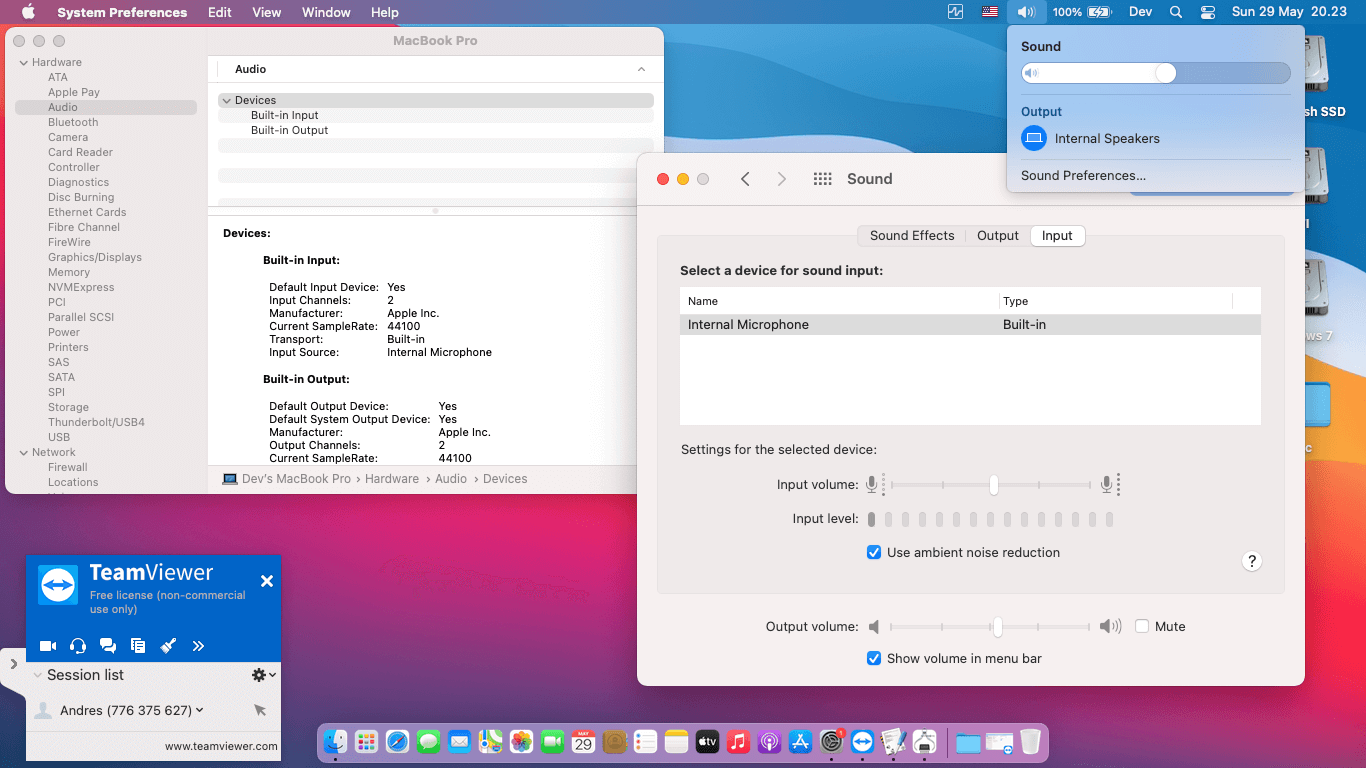
Task: Uncheck Show volume in menu bar
Action: 874,658
